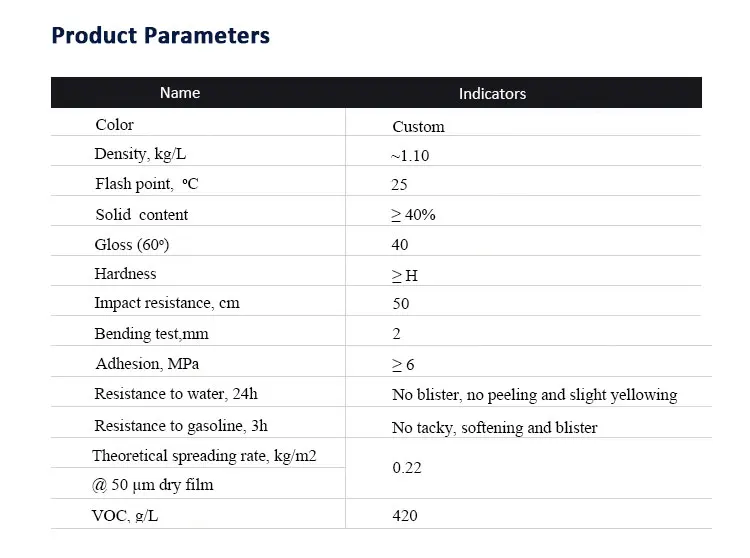Click the Solid content label
Screen dimensions: 750x558
pos(142,215)
